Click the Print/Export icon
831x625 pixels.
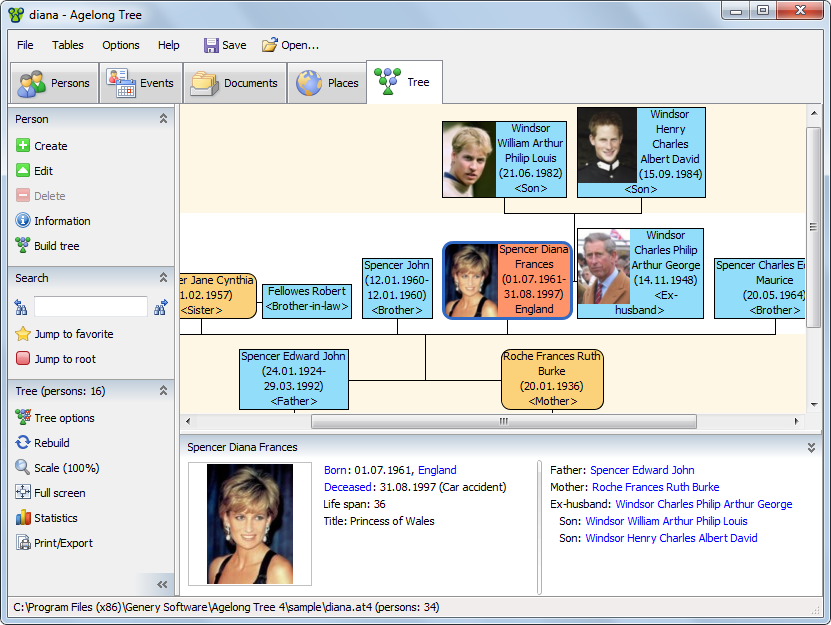pyautogui.click(x=23, y=543)
